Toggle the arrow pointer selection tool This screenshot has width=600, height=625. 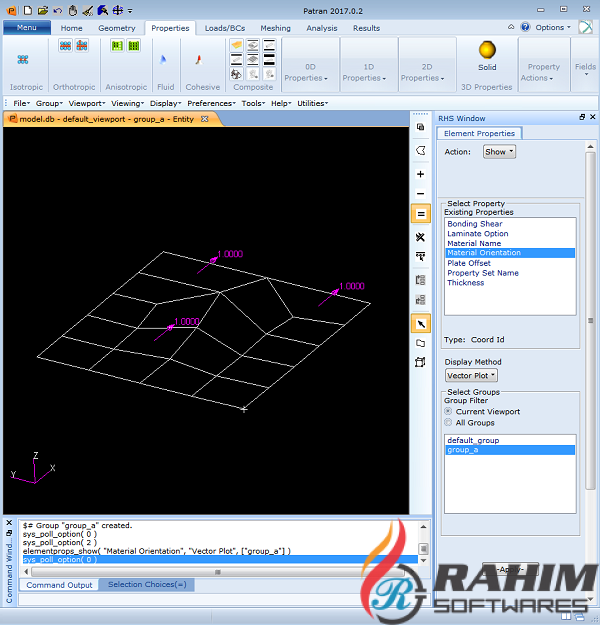(x=421, y=324)
